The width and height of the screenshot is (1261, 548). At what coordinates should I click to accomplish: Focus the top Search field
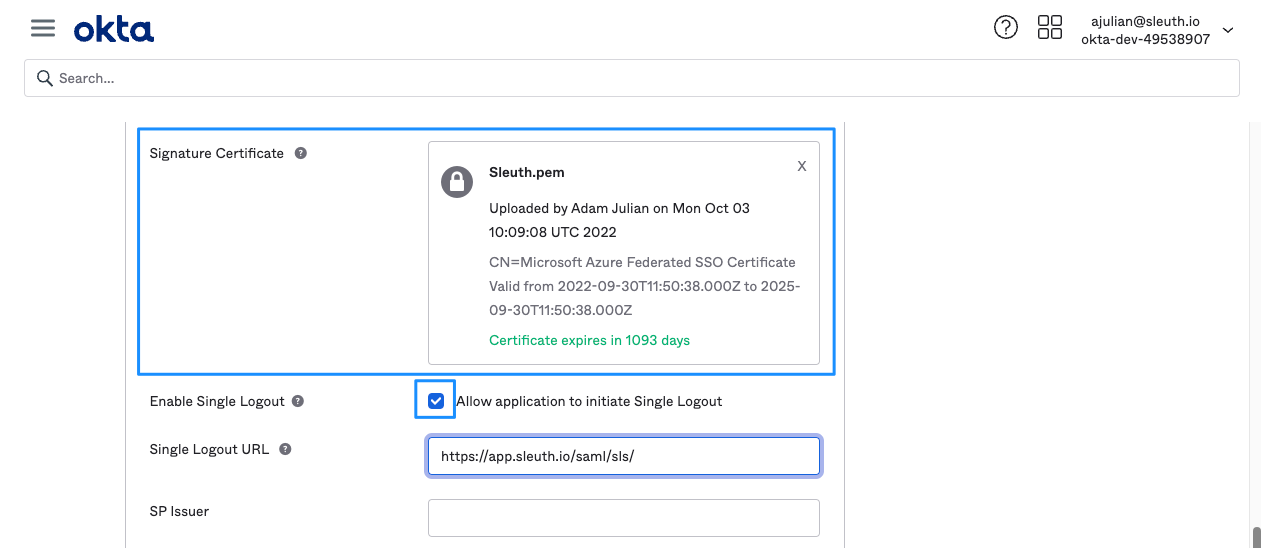click(x=640, y=78)
